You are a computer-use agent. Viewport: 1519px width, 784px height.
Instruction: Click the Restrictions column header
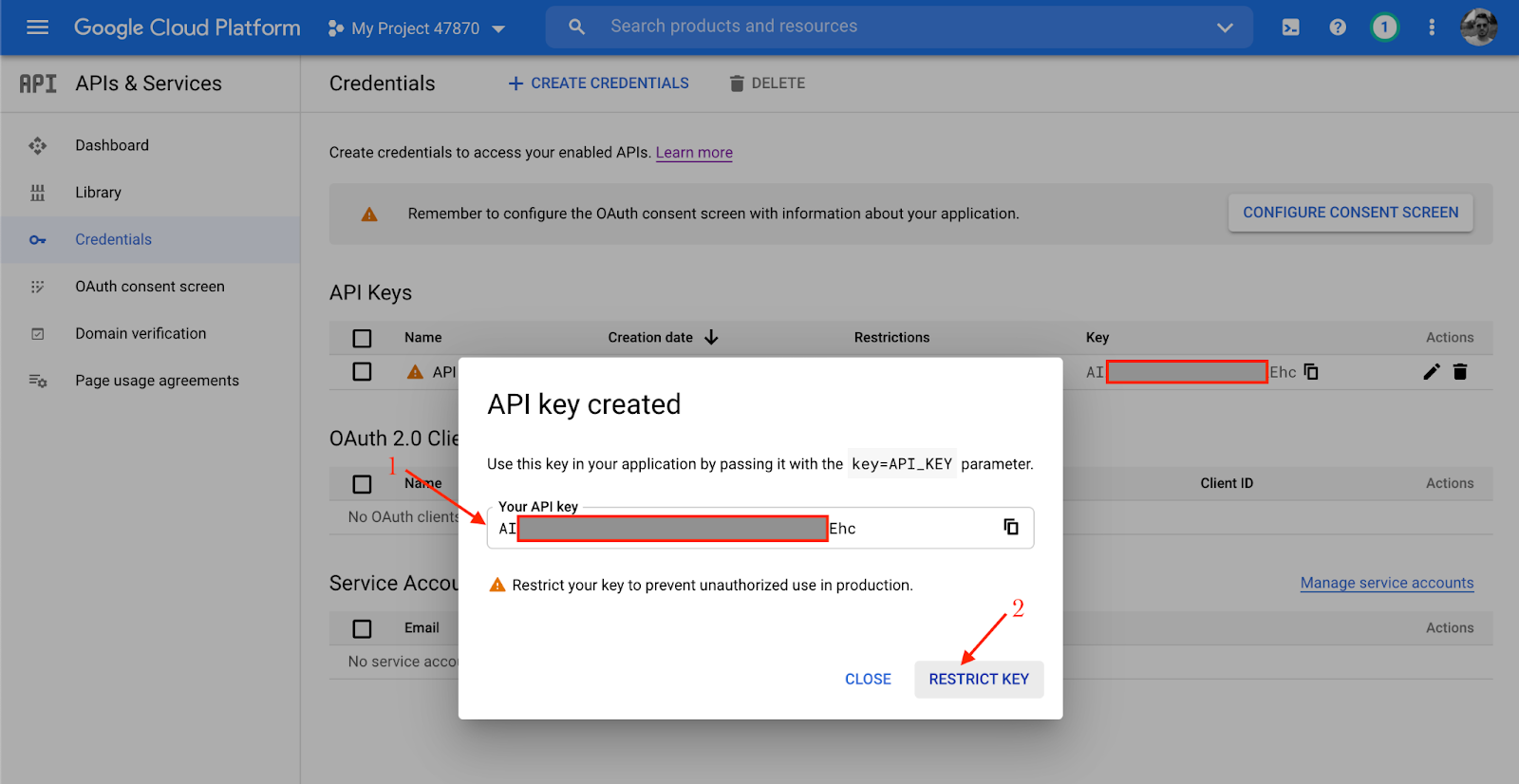click(891, 338)
